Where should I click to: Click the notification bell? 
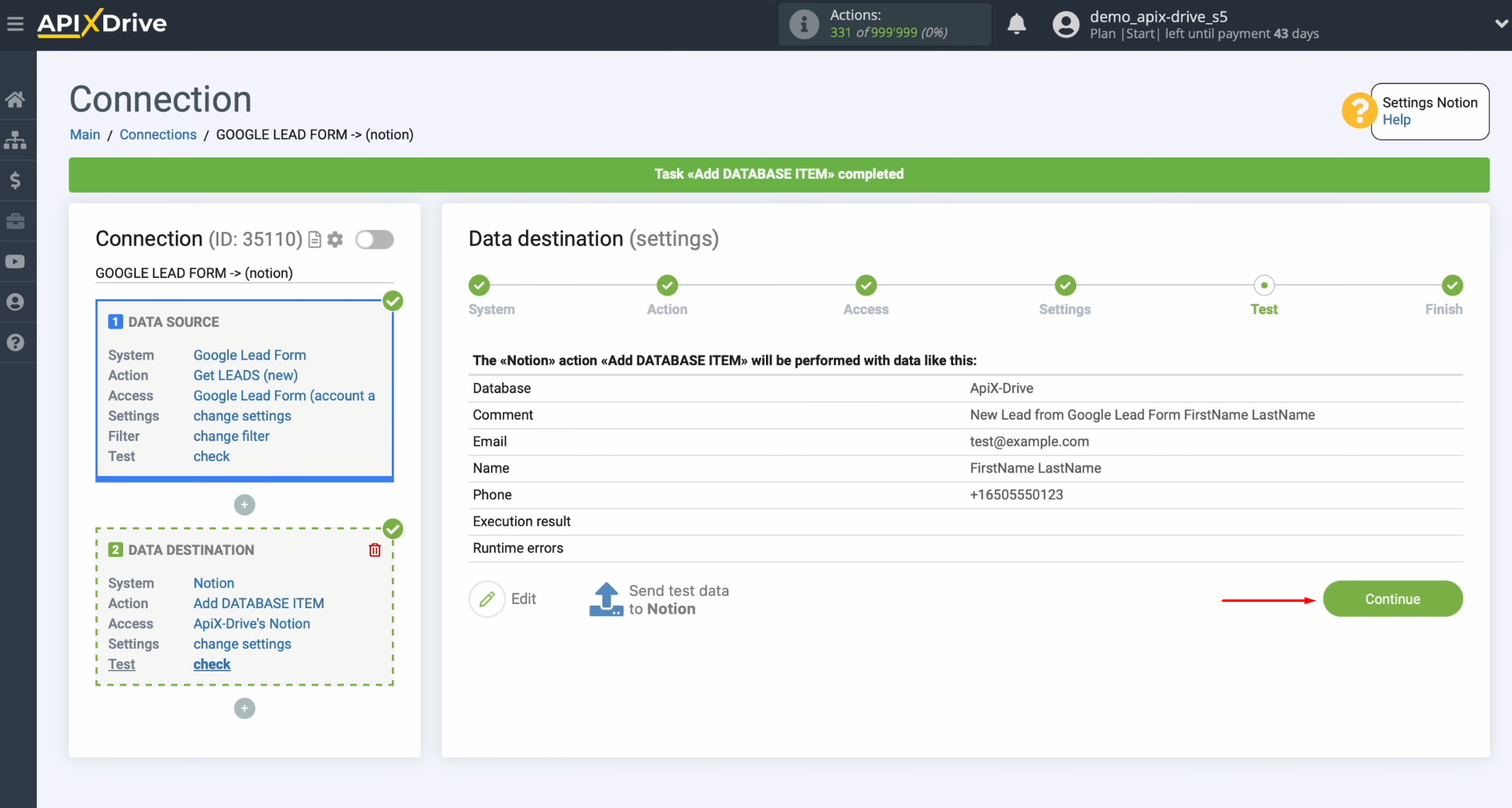pyautogui.click(x=1016, y=24)
